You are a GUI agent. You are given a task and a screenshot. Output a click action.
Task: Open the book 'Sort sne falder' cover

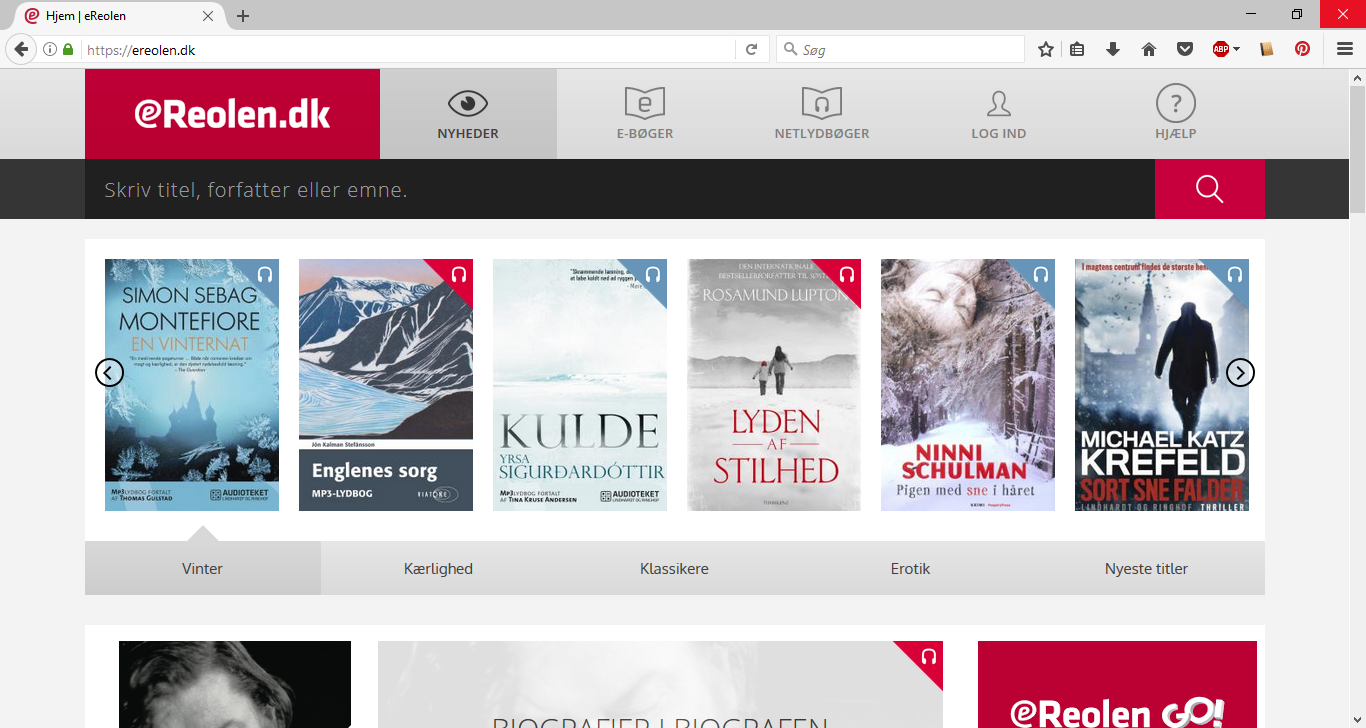click(x=1162, y=385)
